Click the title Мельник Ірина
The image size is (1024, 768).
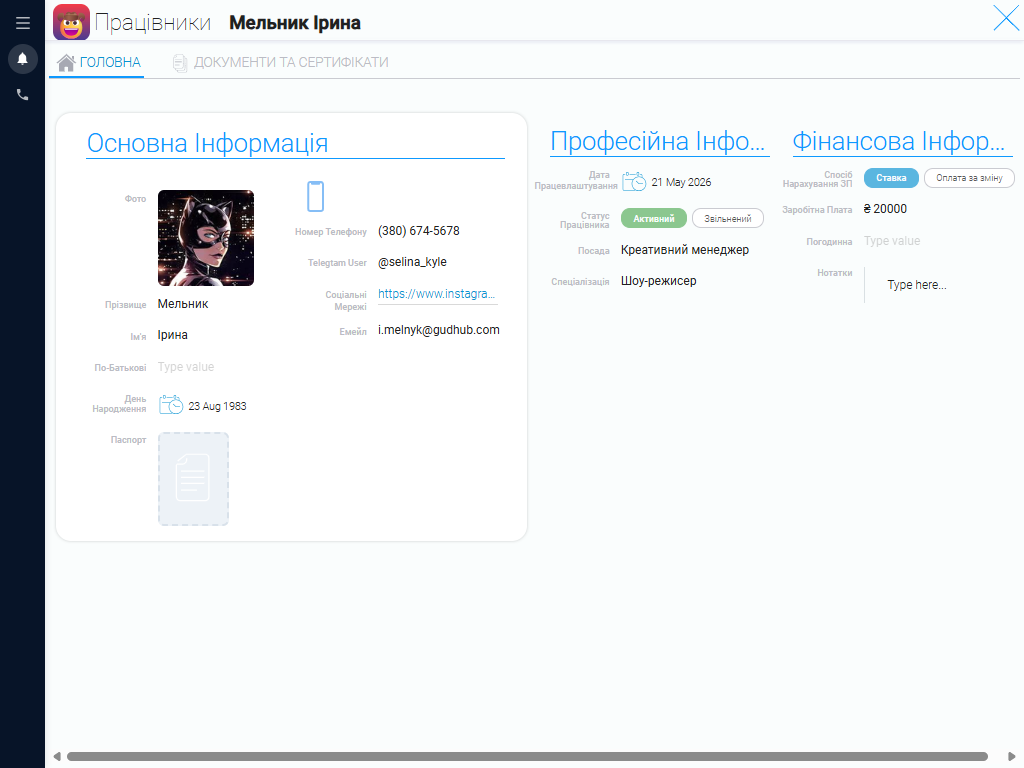click(x=295, y=23)
